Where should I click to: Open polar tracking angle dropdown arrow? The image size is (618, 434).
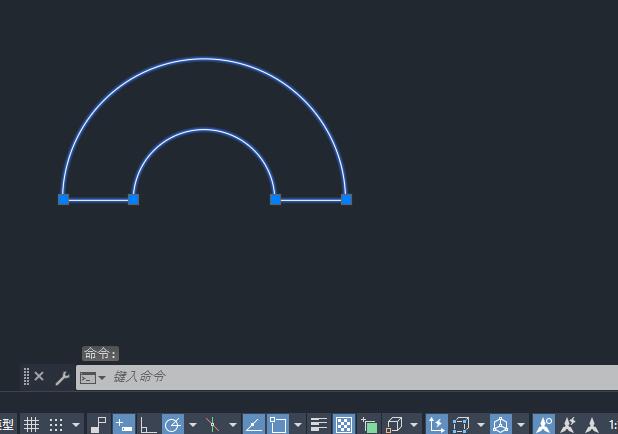[x=193, y=425]
